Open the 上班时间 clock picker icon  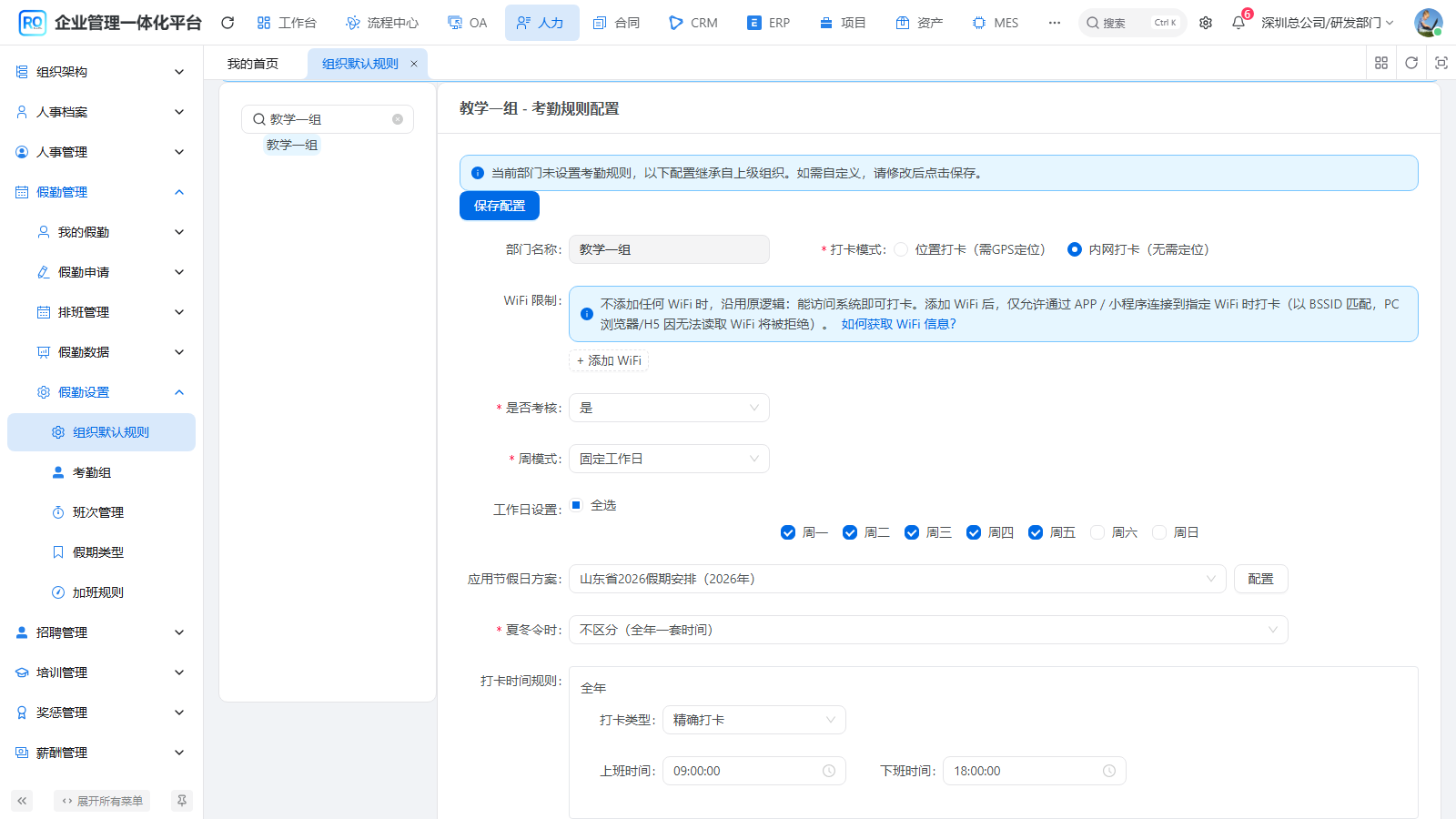click(x=829, y=771)
